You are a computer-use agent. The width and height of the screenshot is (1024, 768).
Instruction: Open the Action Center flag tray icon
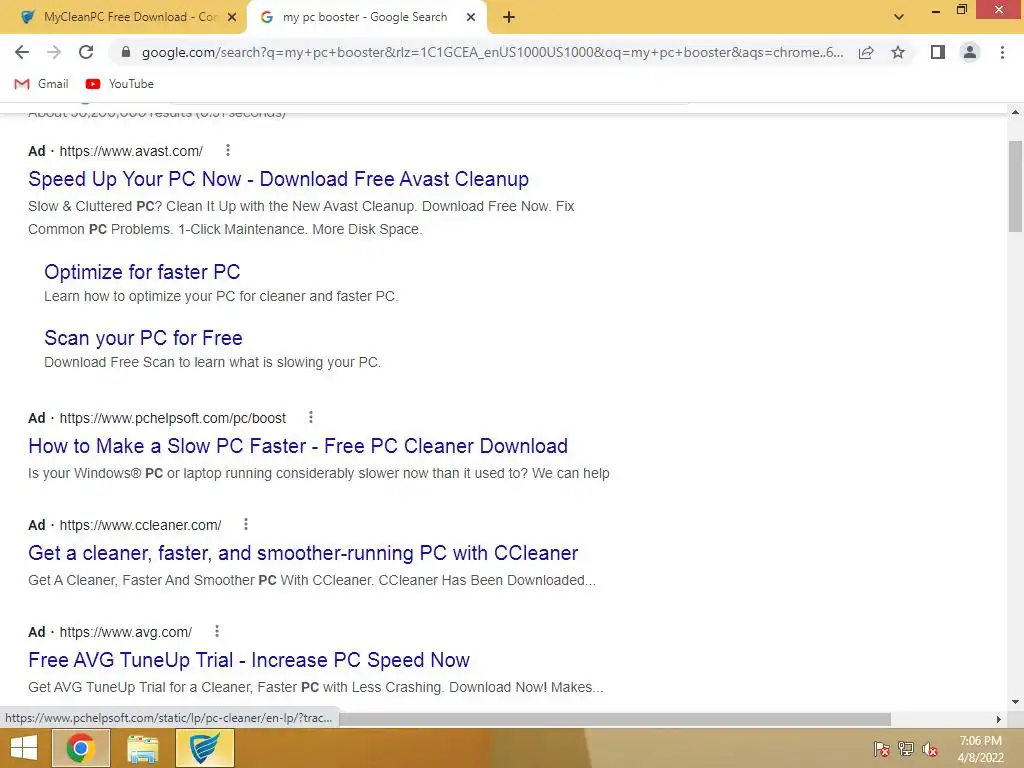(x=881, y=749)
